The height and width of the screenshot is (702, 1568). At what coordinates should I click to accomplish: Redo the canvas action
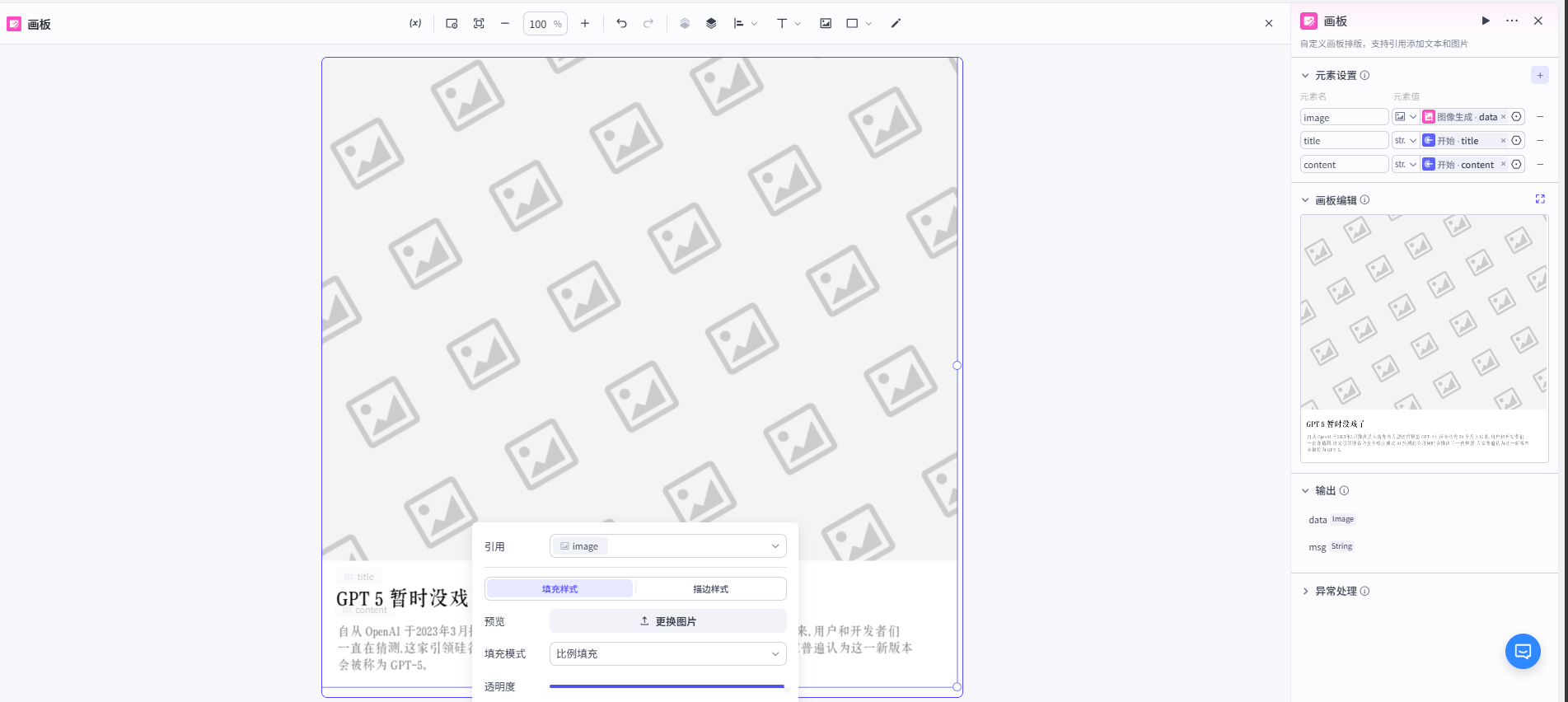click(x=648, y=24)
